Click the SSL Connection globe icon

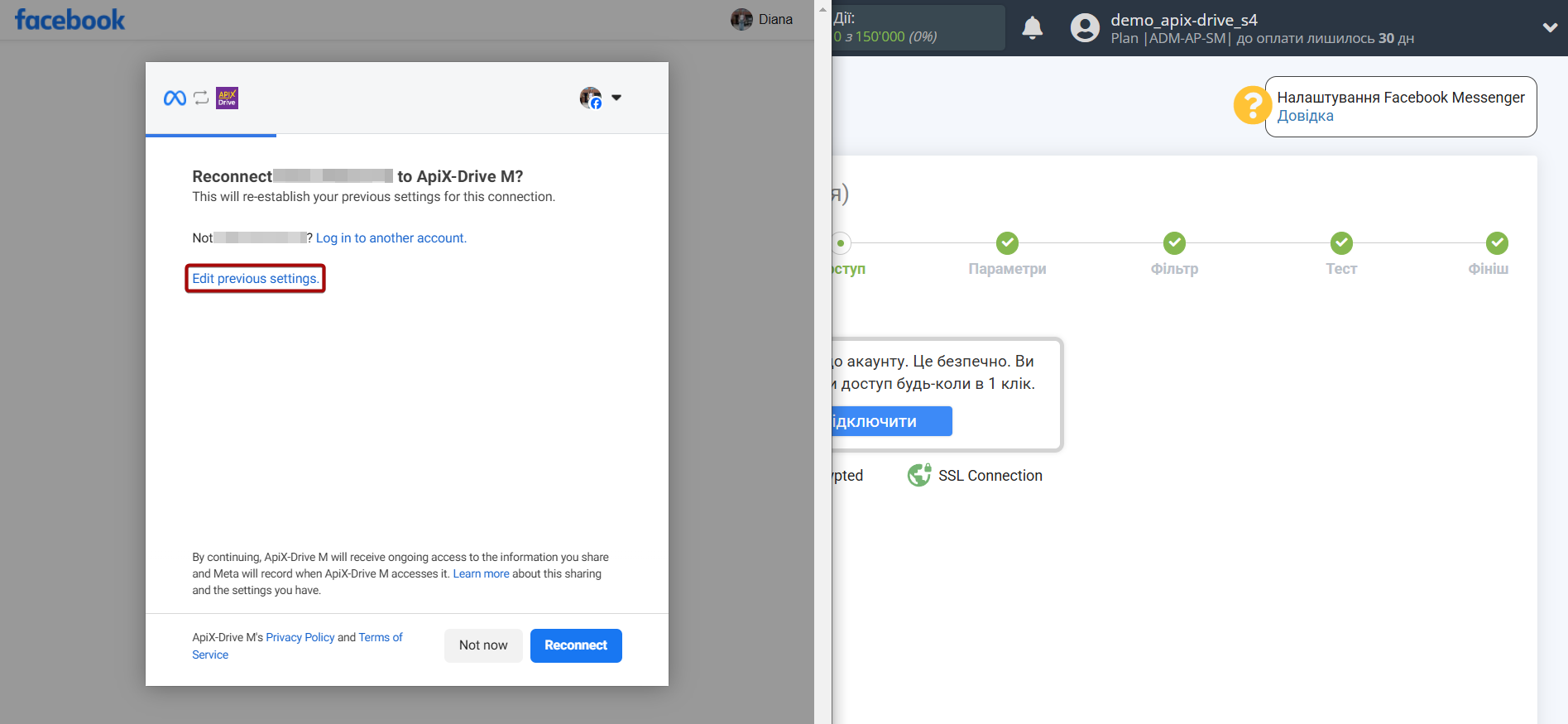pyautogui.click(x=919, y=475)
